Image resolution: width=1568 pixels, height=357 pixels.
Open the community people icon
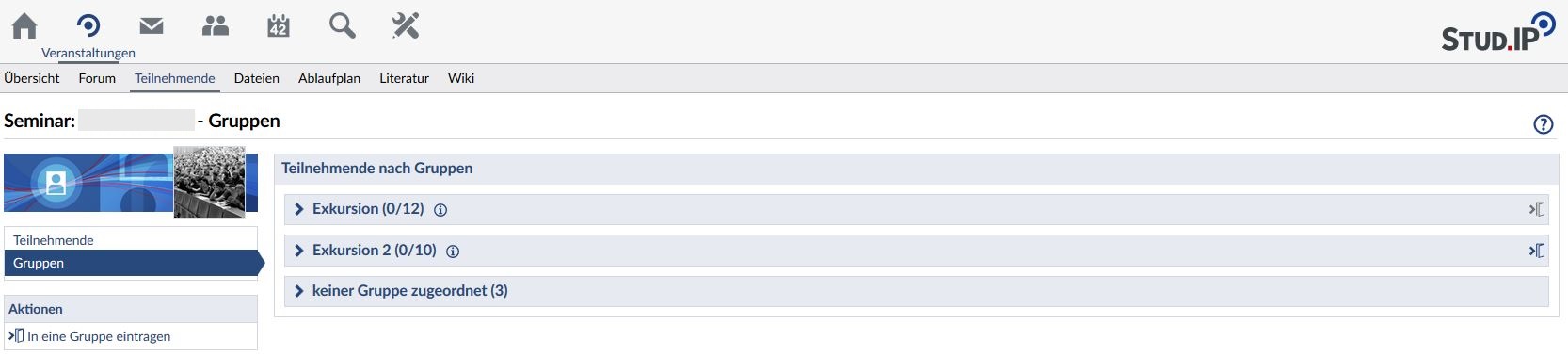[216, 25]
